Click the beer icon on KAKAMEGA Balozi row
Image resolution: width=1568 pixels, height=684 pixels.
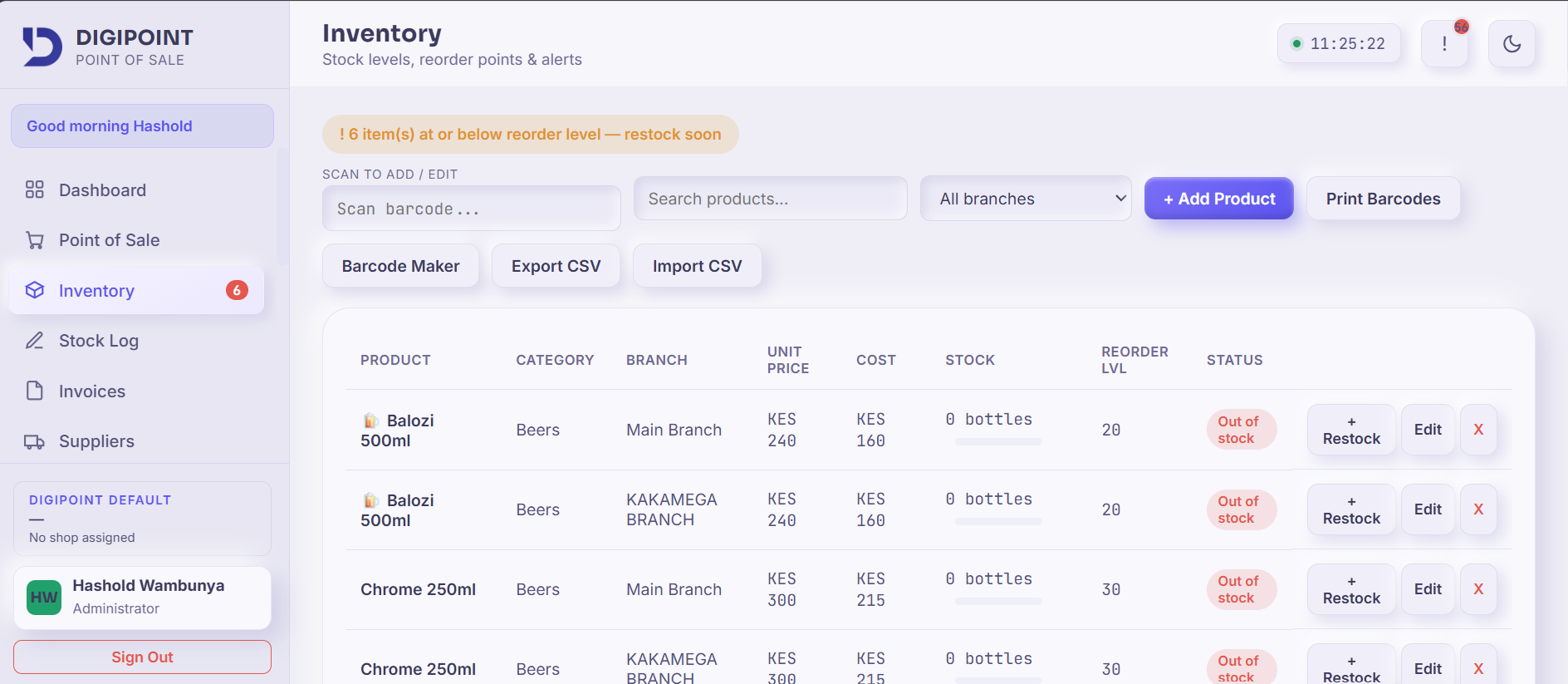coord(370,500)
